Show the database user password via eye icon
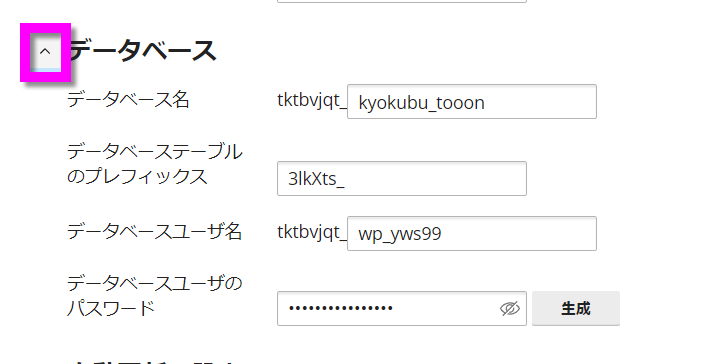 click(x=510, y=309)
